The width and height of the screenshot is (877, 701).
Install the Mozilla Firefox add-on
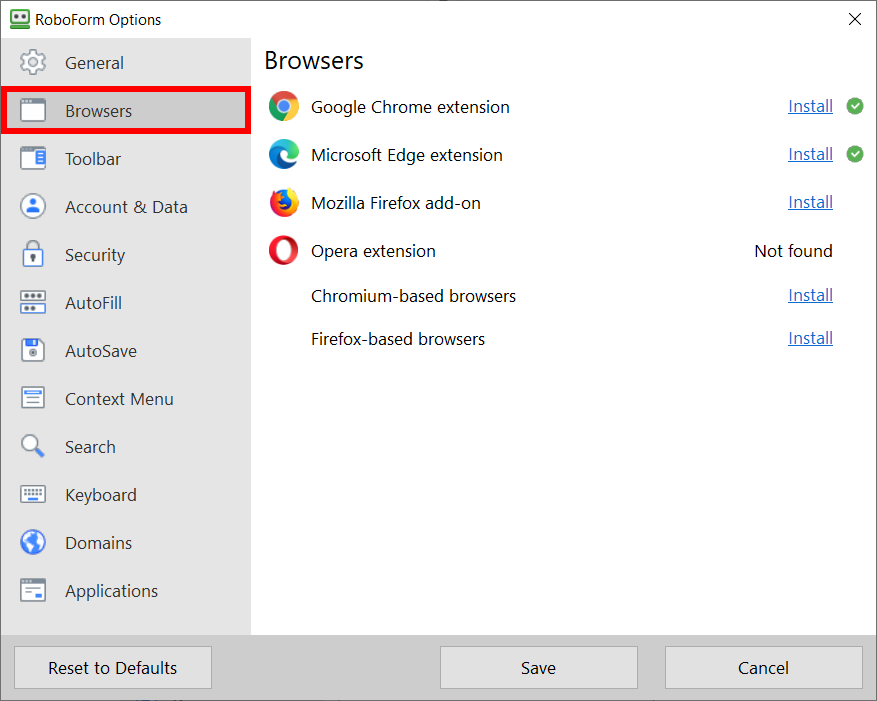[x=810, y=202]
